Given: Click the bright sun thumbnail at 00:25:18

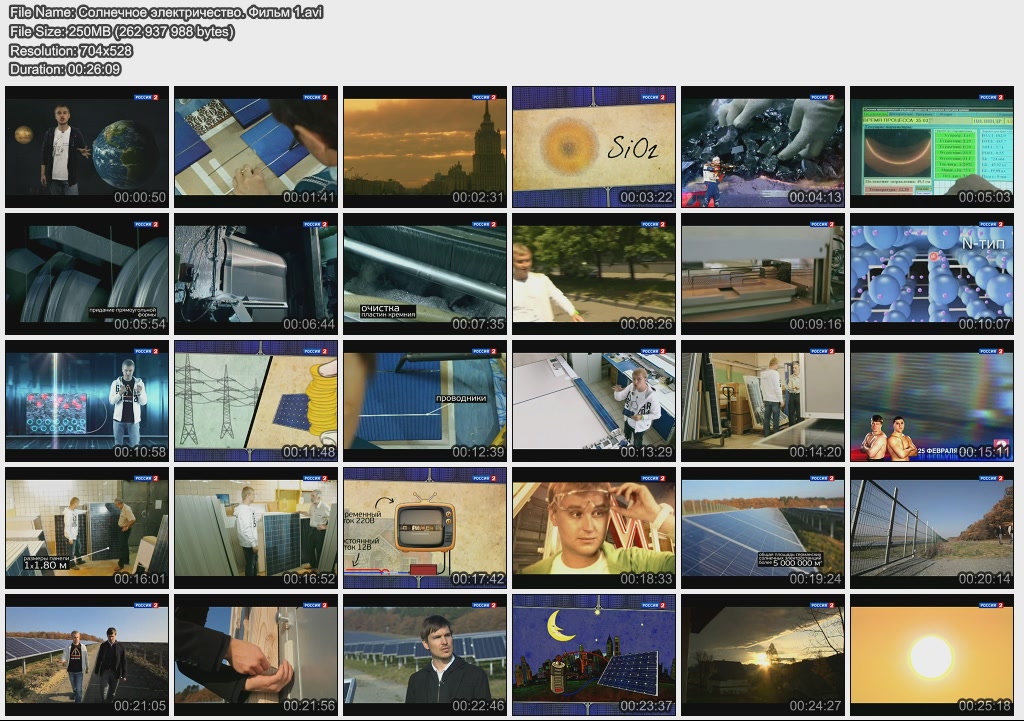Looking at the screenshot, I should 932,655.
